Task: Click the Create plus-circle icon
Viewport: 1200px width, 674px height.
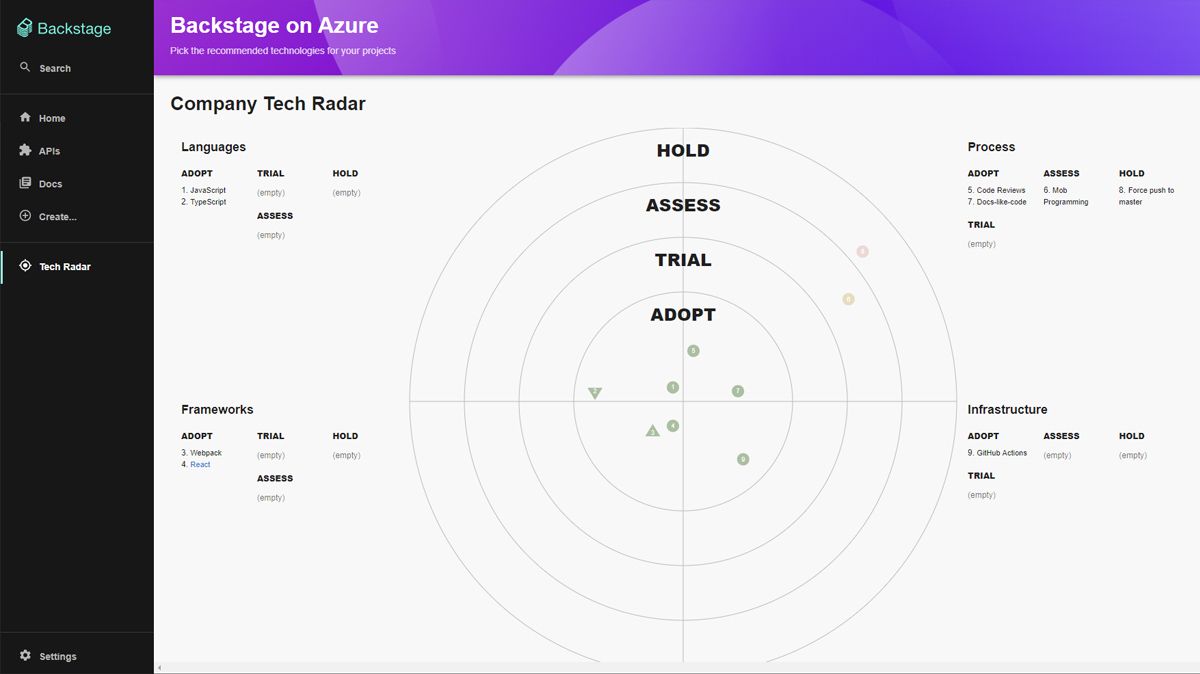Action: 25,216
